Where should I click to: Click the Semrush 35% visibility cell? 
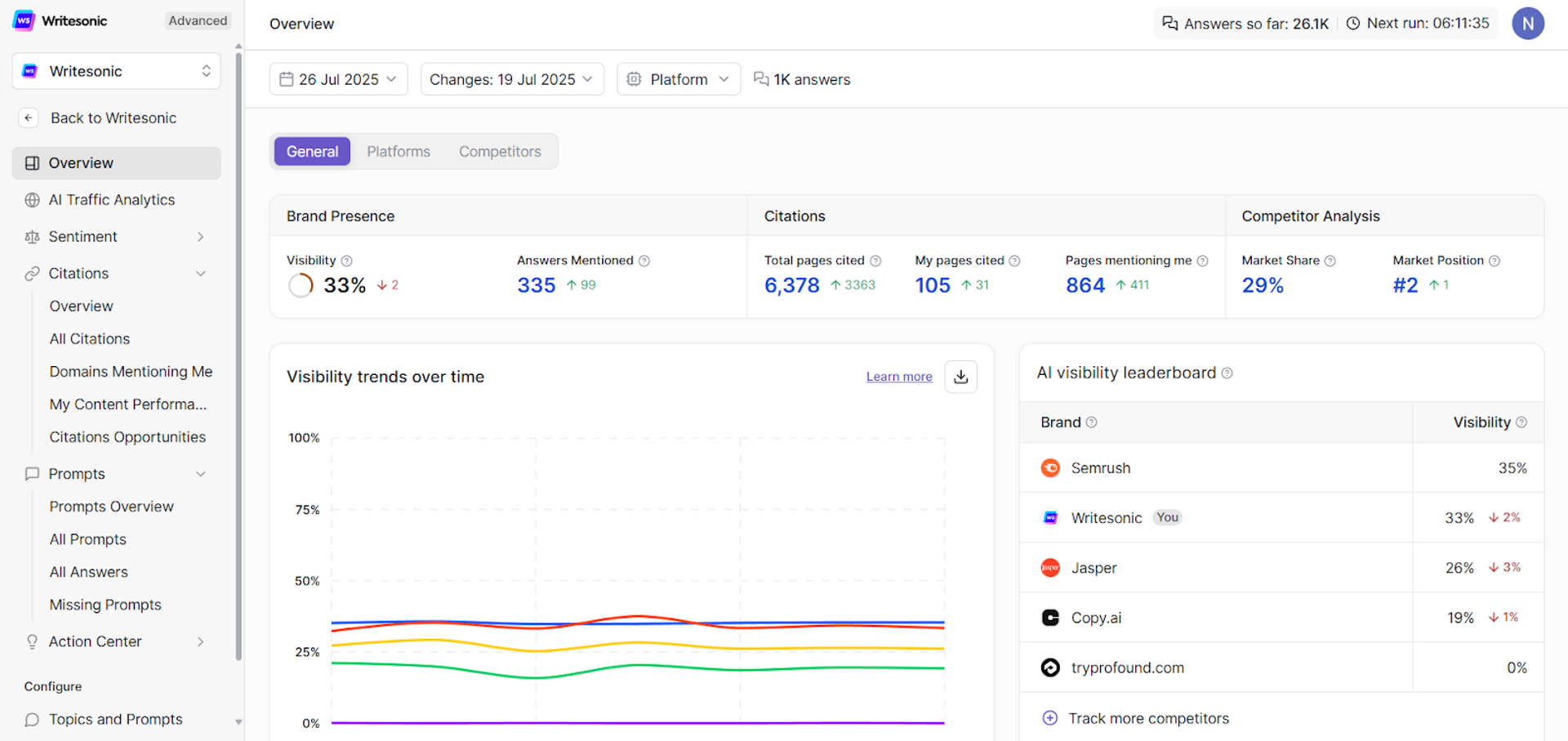tap(1478, 468)
